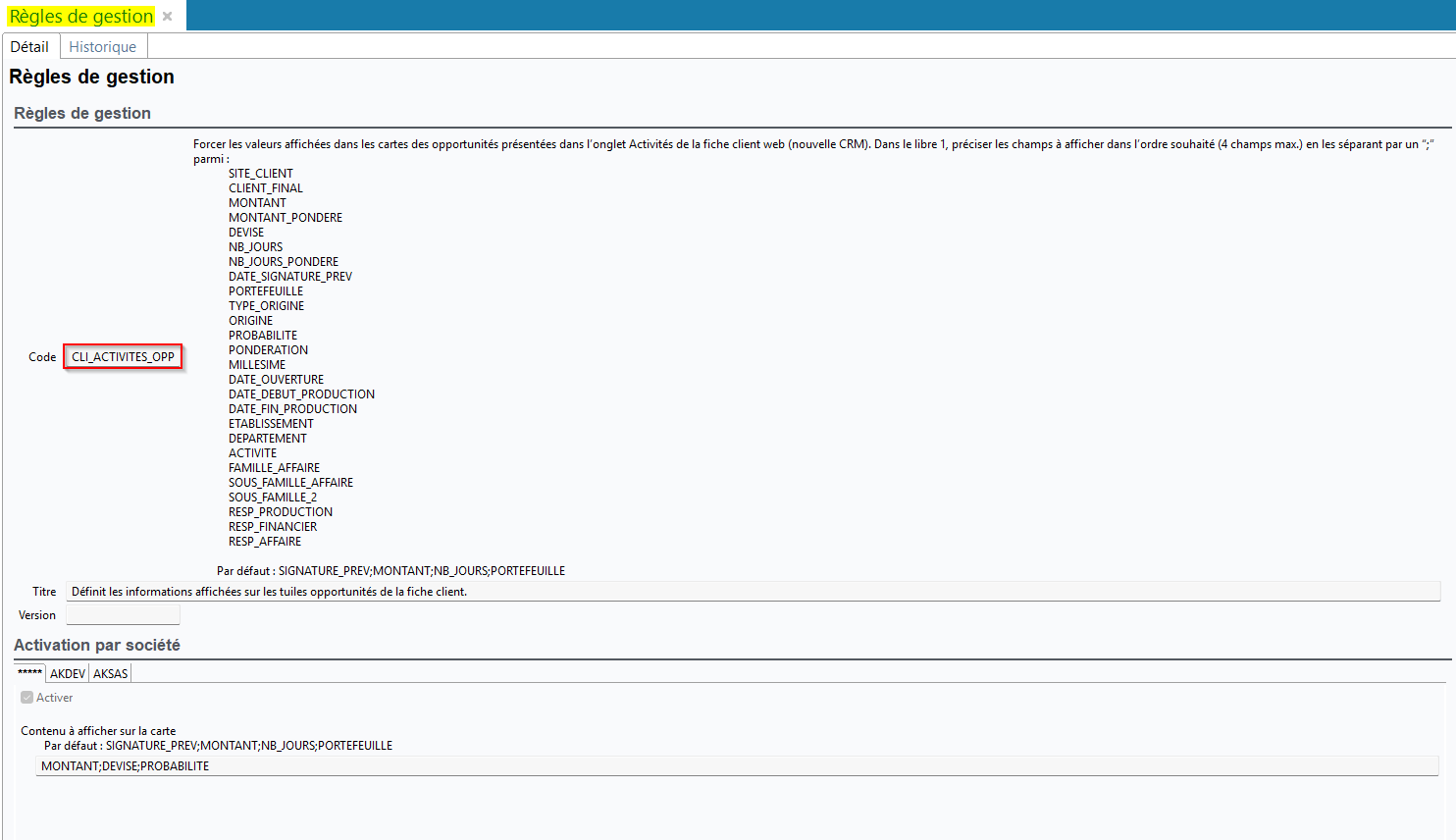
Task: Select the ***** company tab
Action: point(29,673)
